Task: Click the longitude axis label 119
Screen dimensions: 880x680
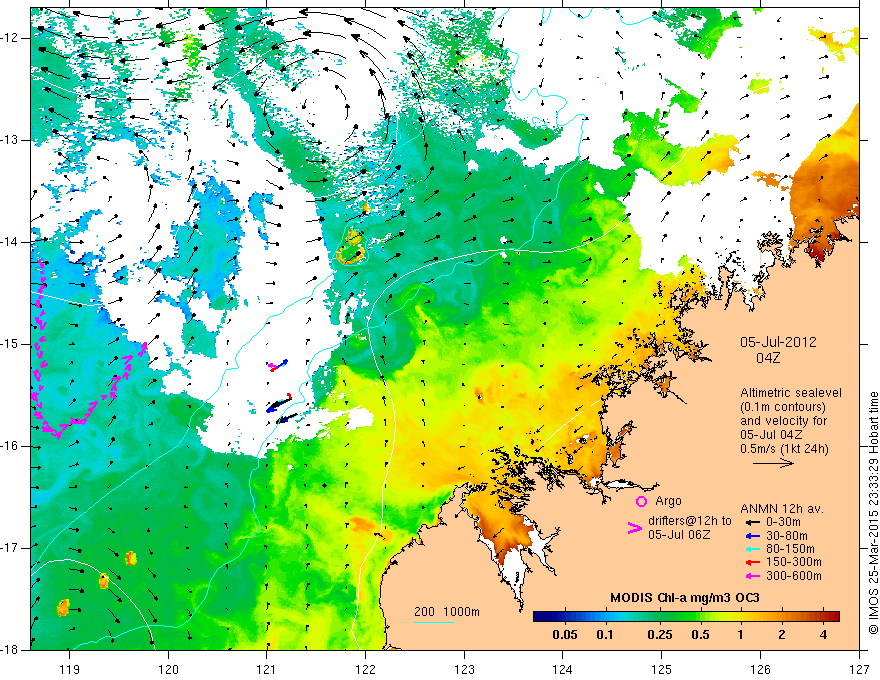Action: [69, 669]
